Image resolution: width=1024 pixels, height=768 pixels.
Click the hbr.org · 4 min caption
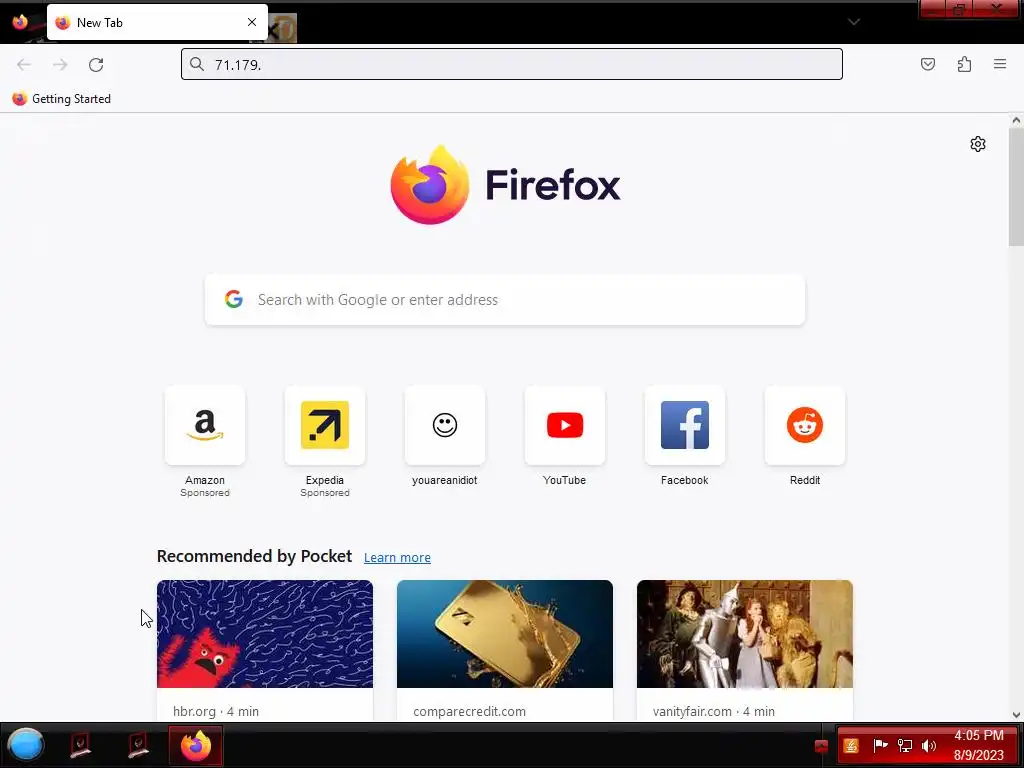pyautogui.click(x=216, y=711)
